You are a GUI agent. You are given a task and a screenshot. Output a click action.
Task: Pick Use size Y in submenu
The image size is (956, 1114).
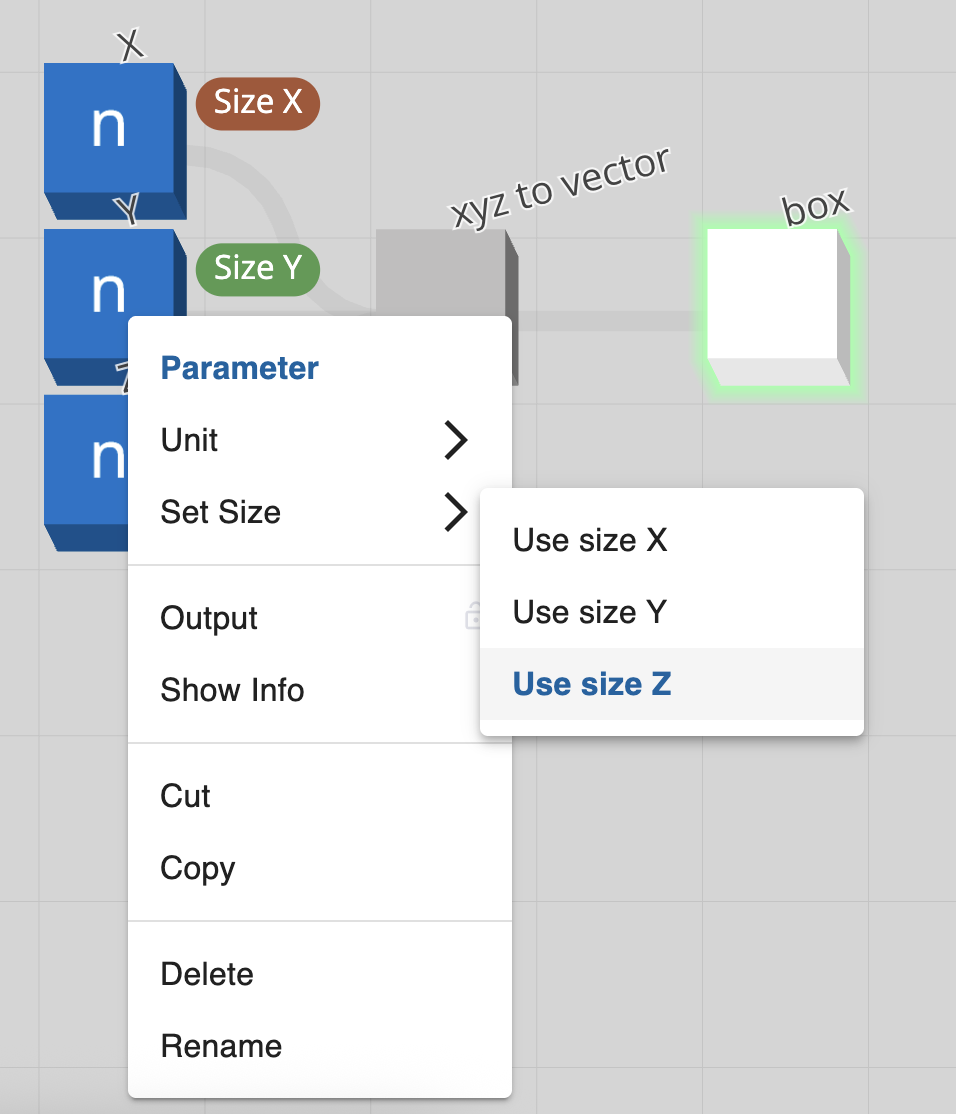[x=590, y=612]
